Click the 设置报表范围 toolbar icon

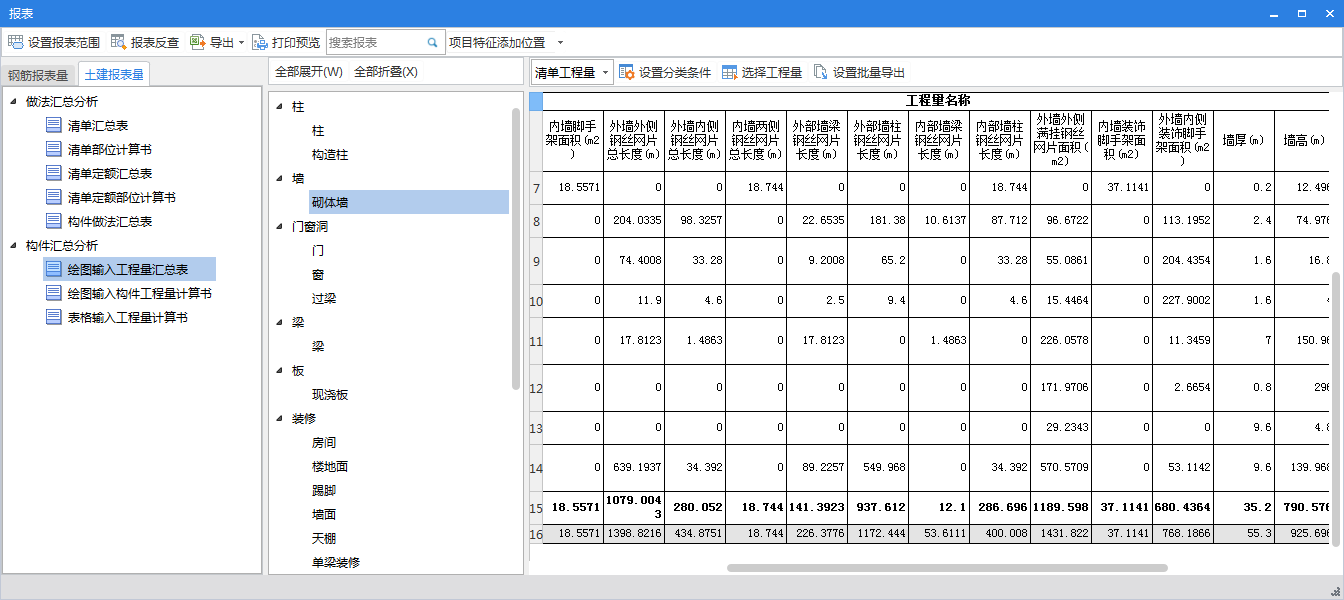tap(15, 42)
